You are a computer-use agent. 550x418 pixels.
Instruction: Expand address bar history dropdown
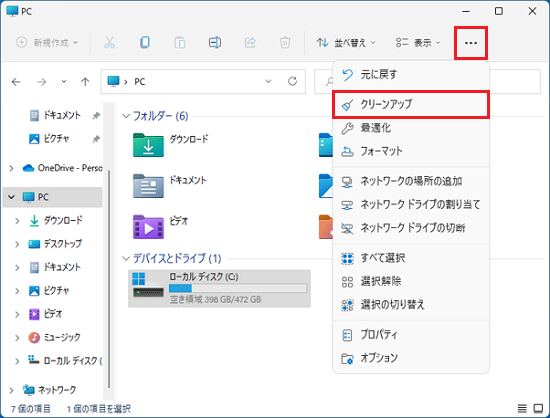pyautogui.click(x=268, y=81)
